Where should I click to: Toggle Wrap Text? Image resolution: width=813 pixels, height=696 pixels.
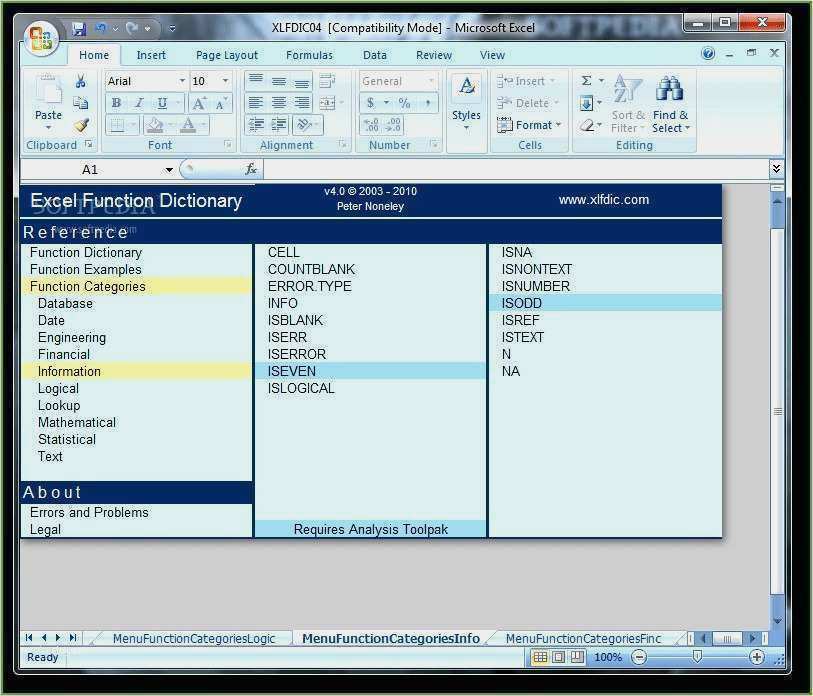point(327,81)
